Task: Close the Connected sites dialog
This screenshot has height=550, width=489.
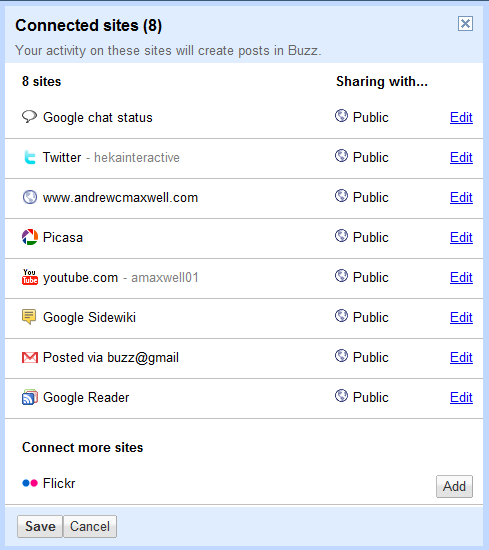Action: [465, 24]
